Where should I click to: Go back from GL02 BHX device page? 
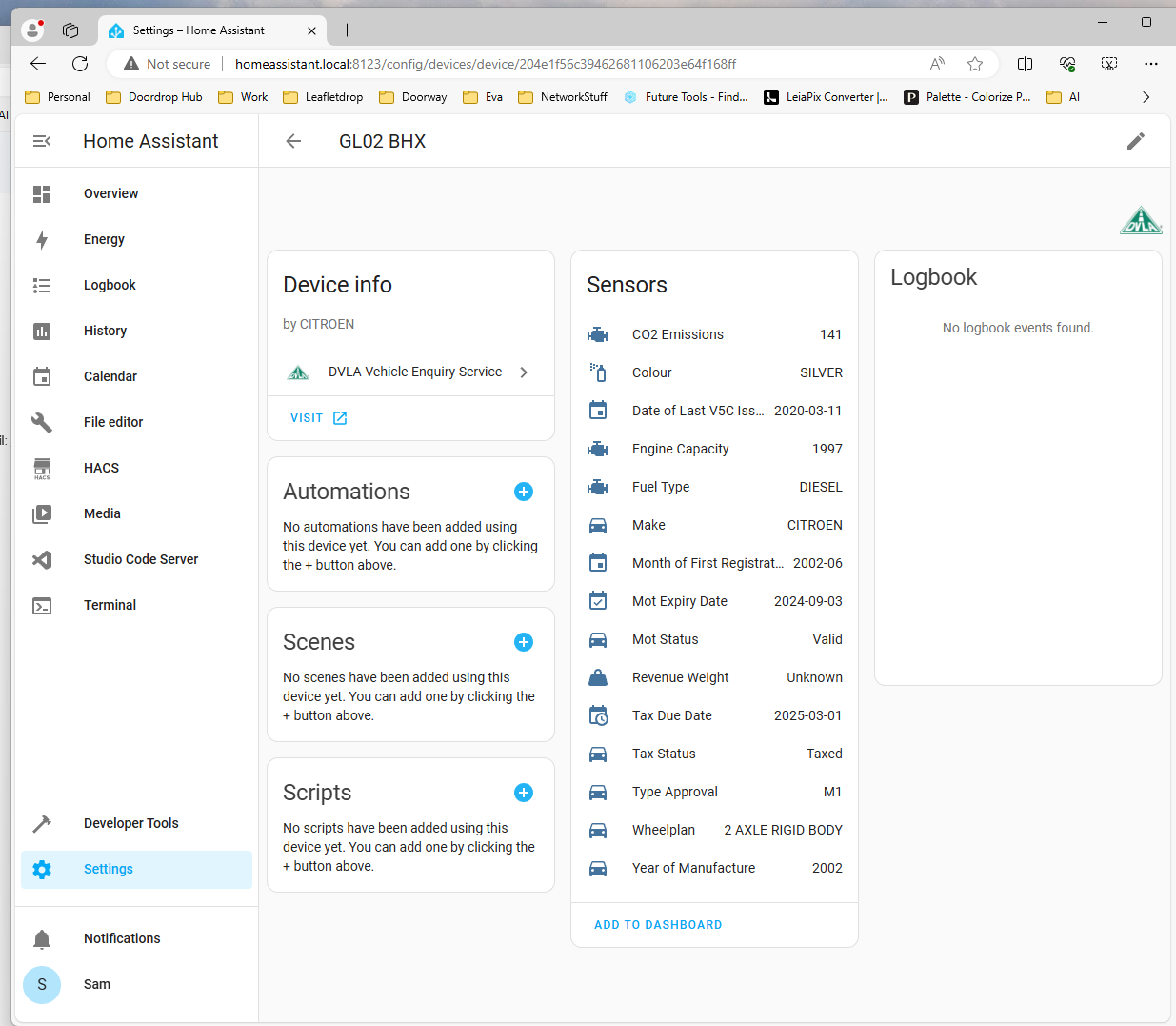293,141
